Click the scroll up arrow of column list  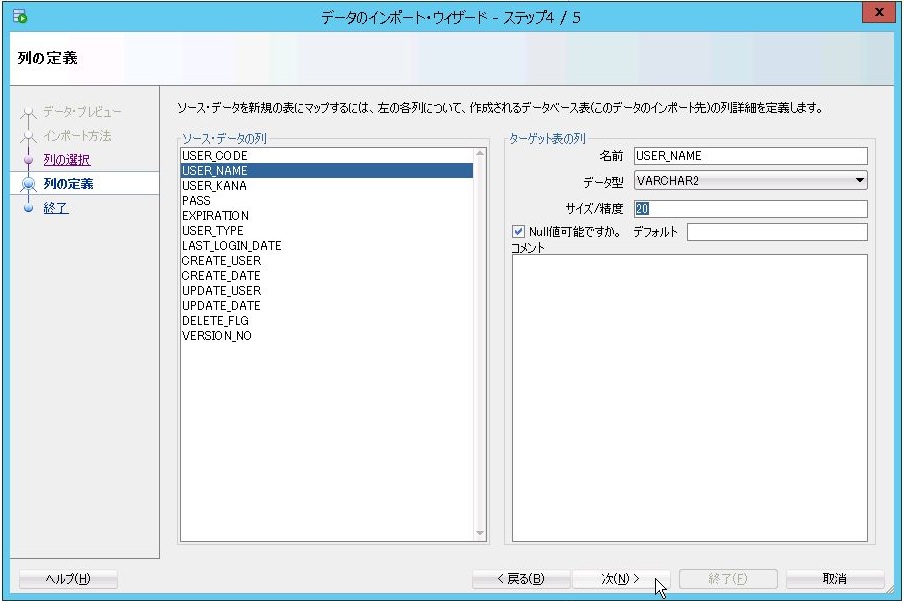tap(479, 154)
